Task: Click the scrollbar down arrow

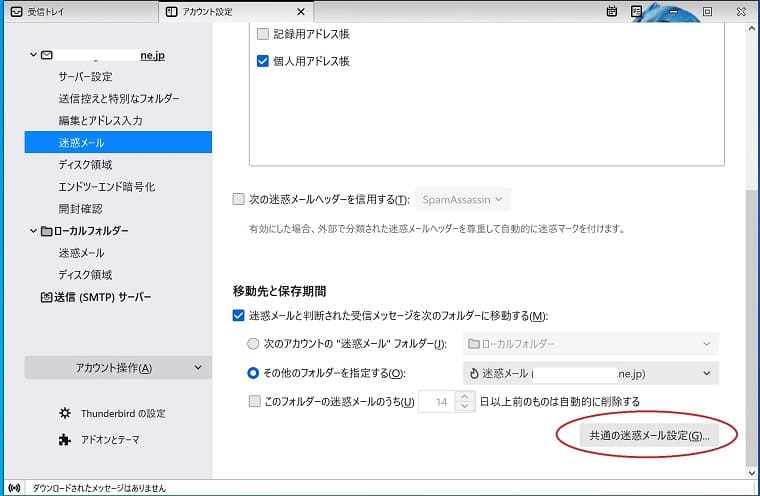Action: click(751, 473)
